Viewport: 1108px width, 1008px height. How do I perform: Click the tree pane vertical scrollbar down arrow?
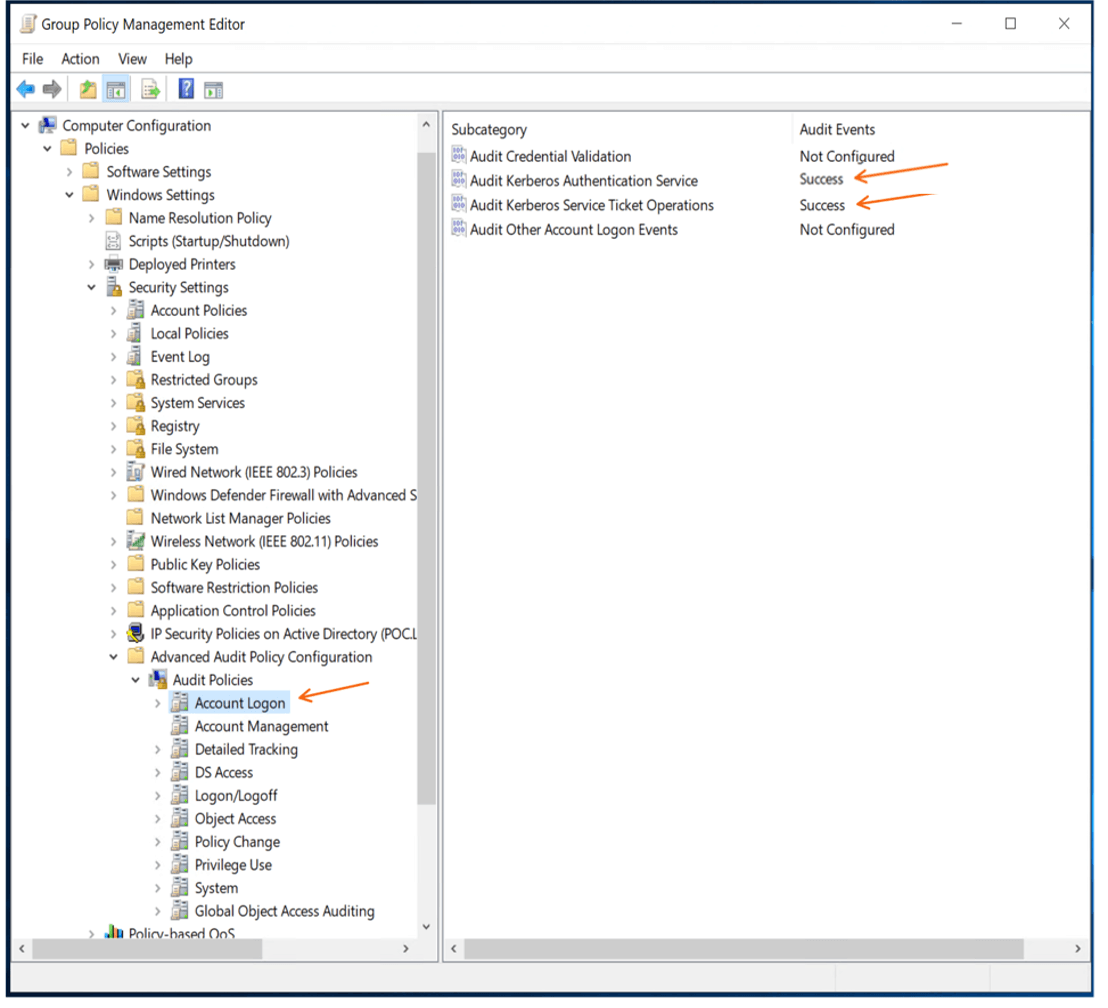coord(426,927)
